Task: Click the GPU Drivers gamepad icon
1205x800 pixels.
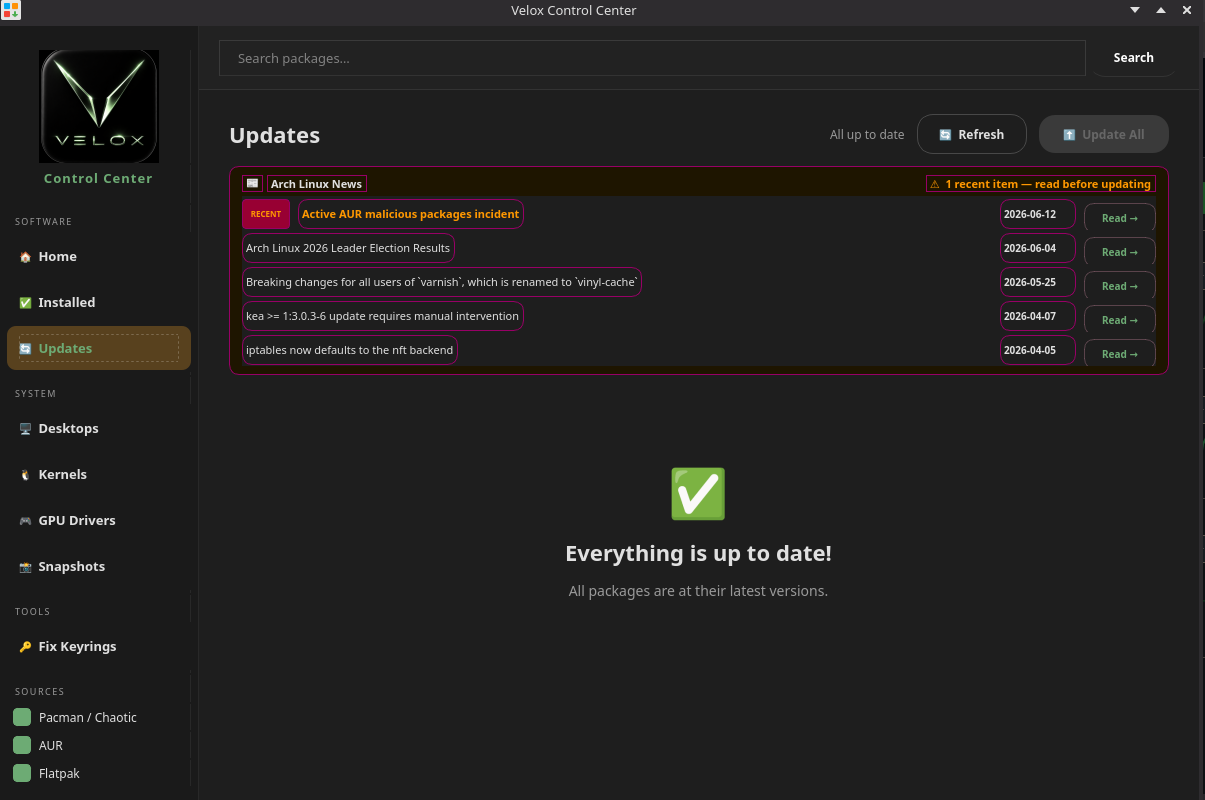Action: click(x=25, y=521)
